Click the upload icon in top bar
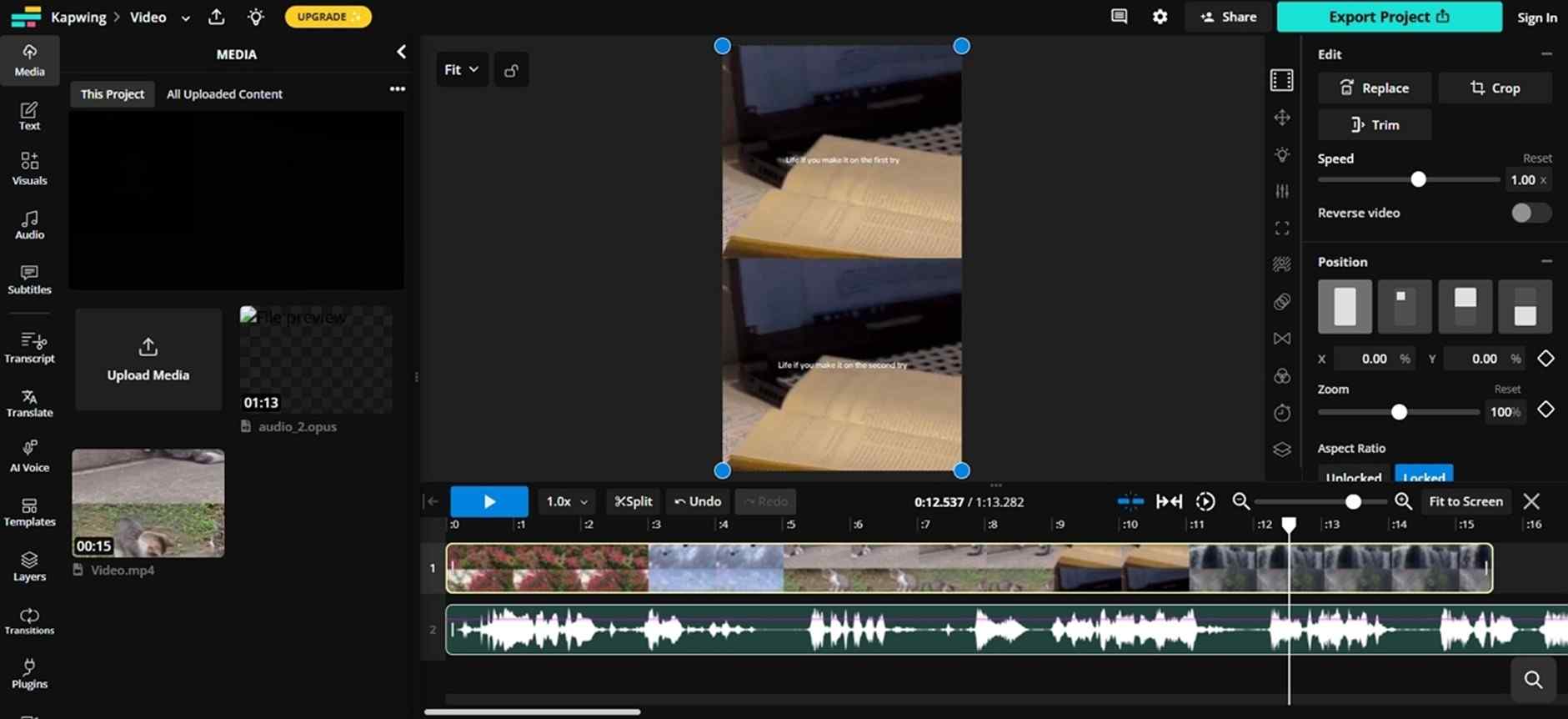This screenshot has height=719, width=1568. [x=217, y=17]
